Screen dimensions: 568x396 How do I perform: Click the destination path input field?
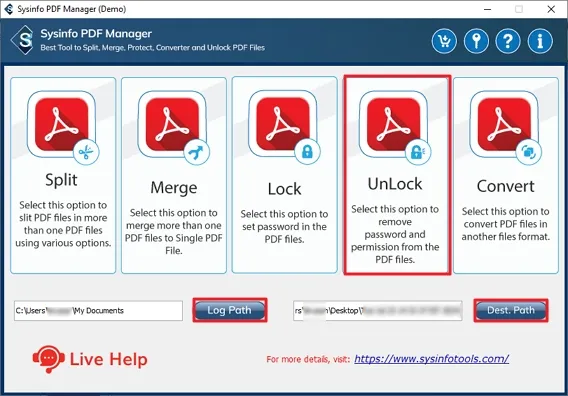click(377, 310)
